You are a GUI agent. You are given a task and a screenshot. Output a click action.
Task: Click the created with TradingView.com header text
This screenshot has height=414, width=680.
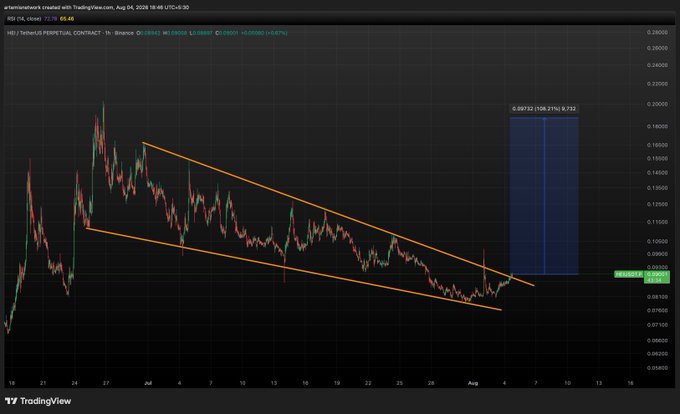(x=78, y=7)
